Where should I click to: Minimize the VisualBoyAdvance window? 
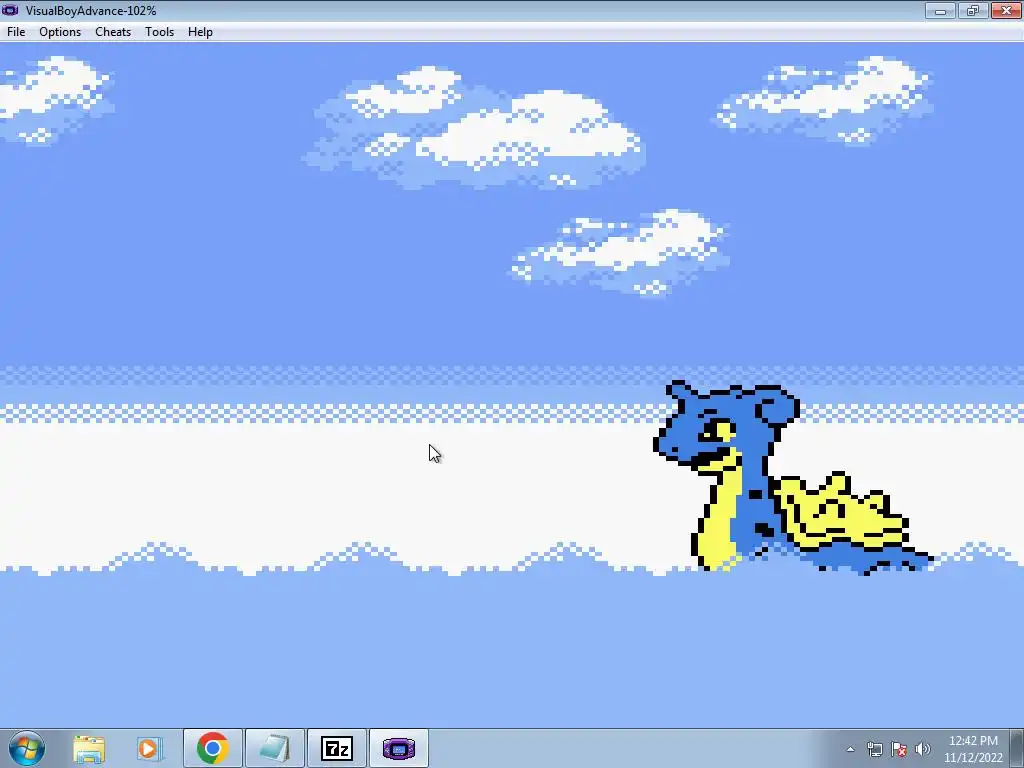(x=940, y=10)
